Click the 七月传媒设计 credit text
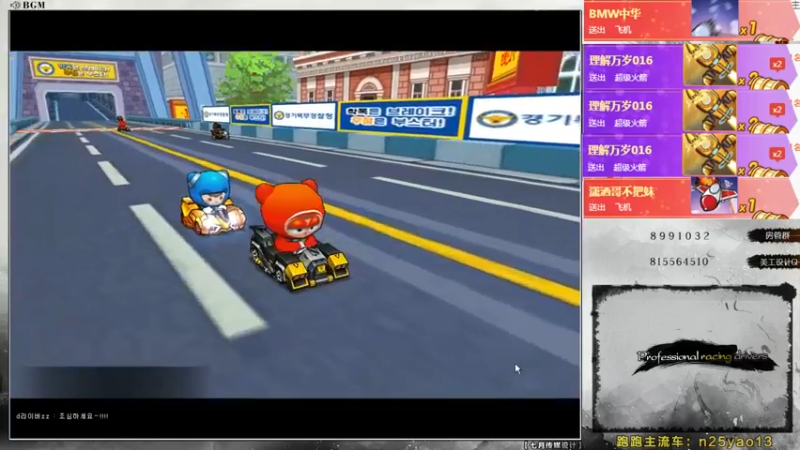Image resolution: width=800 pixels, height=450 pixels. click(x=553, y=445)
